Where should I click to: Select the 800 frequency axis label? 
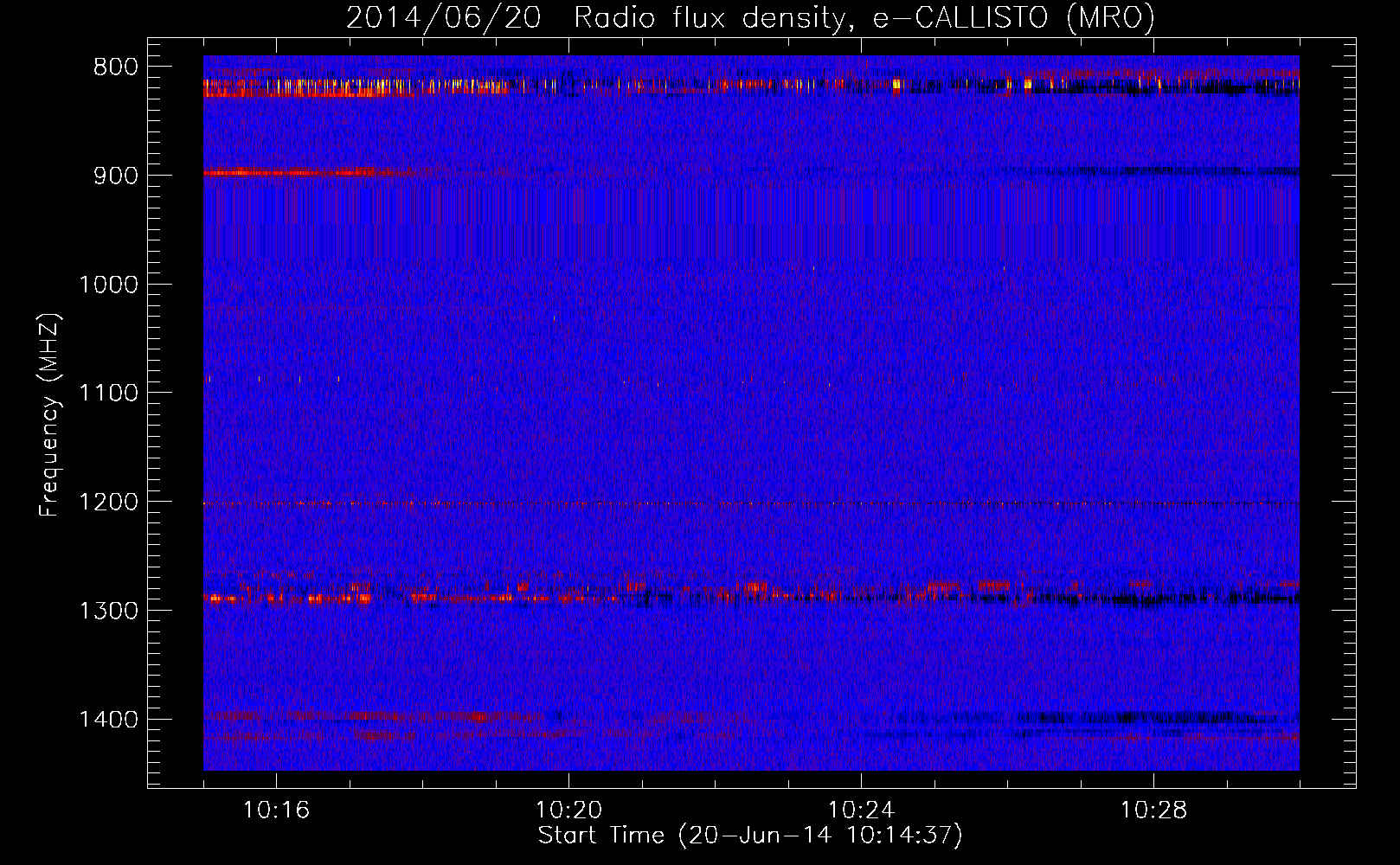point(115,67)
